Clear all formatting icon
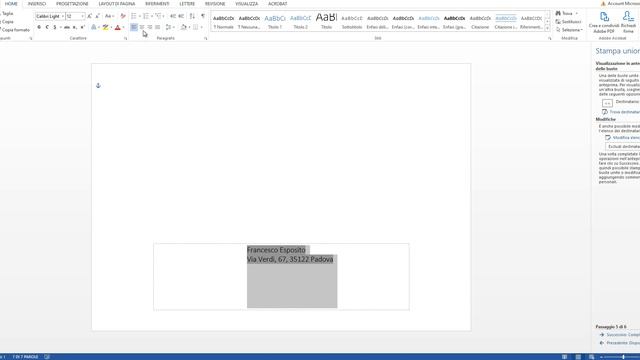This screenshot has width=640, height=360. coord(123,16)
